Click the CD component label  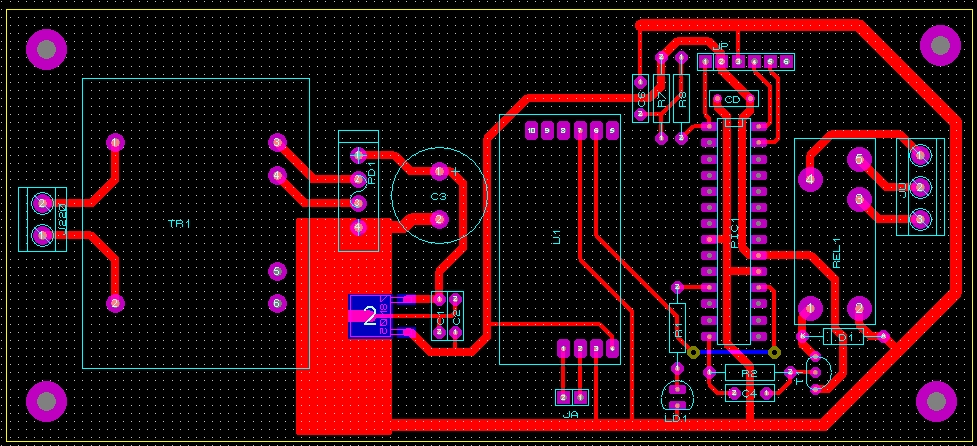[732, 99]
